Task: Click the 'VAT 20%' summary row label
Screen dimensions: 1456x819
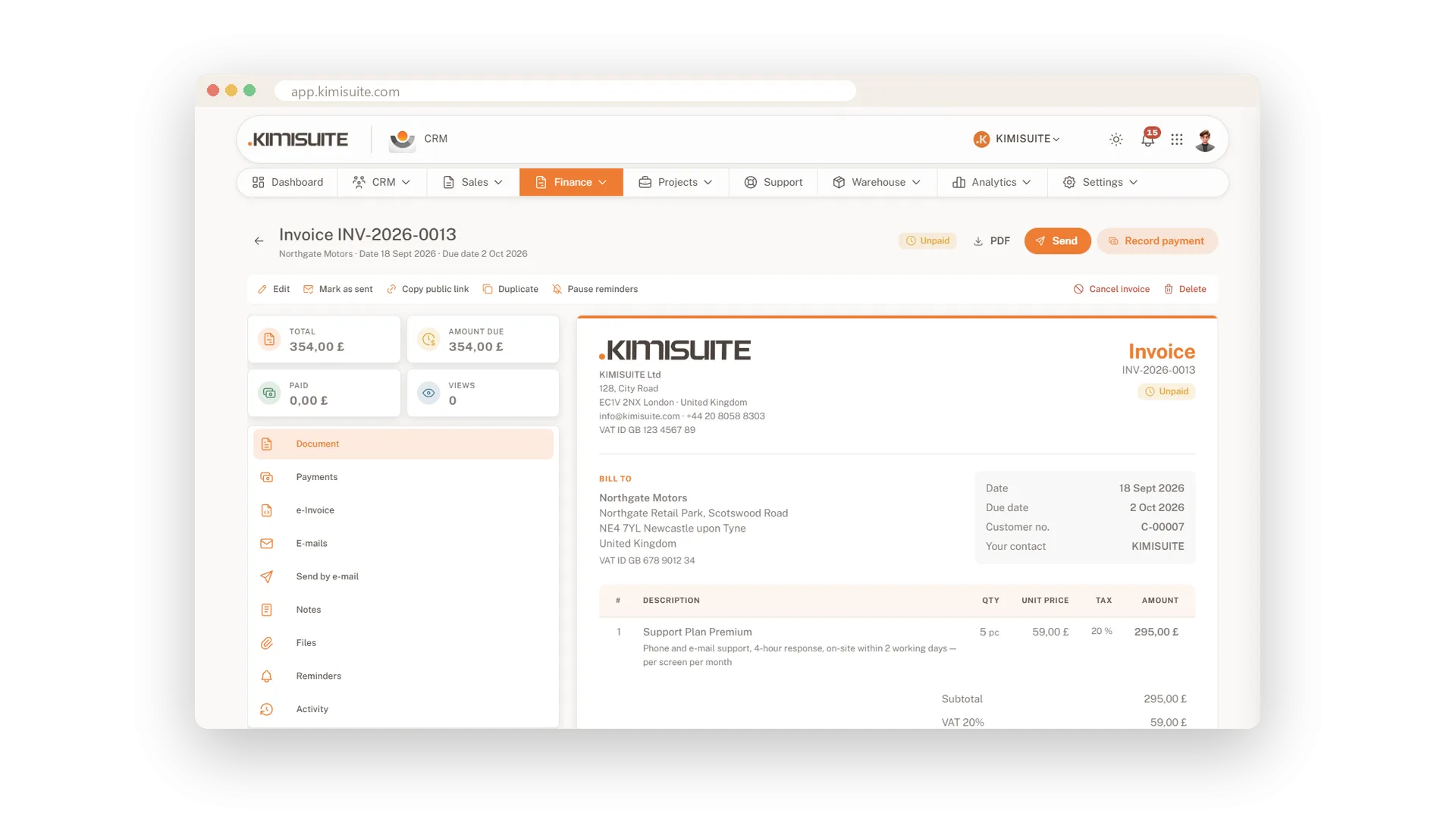Action: (963, 723)
